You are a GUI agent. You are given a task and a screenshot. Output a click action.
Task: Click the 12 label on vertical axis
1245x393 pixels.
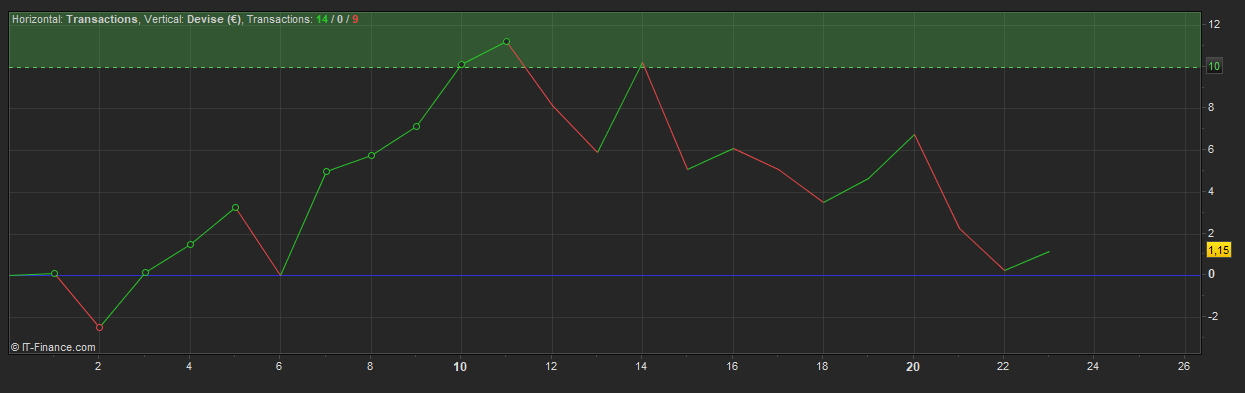point(1213,24)
